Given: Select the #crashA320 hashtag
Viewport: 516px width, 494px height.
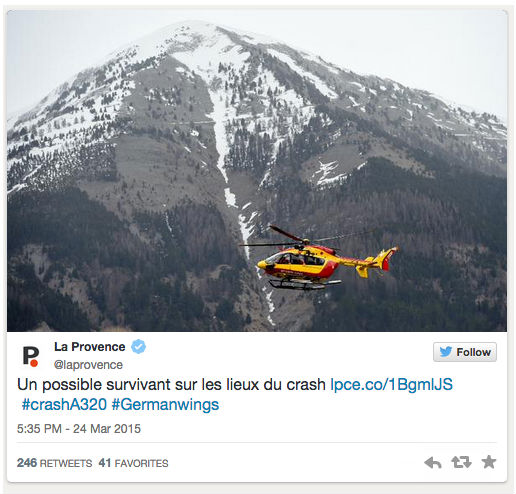Looking at the screenshot, I should pos(64,405).
